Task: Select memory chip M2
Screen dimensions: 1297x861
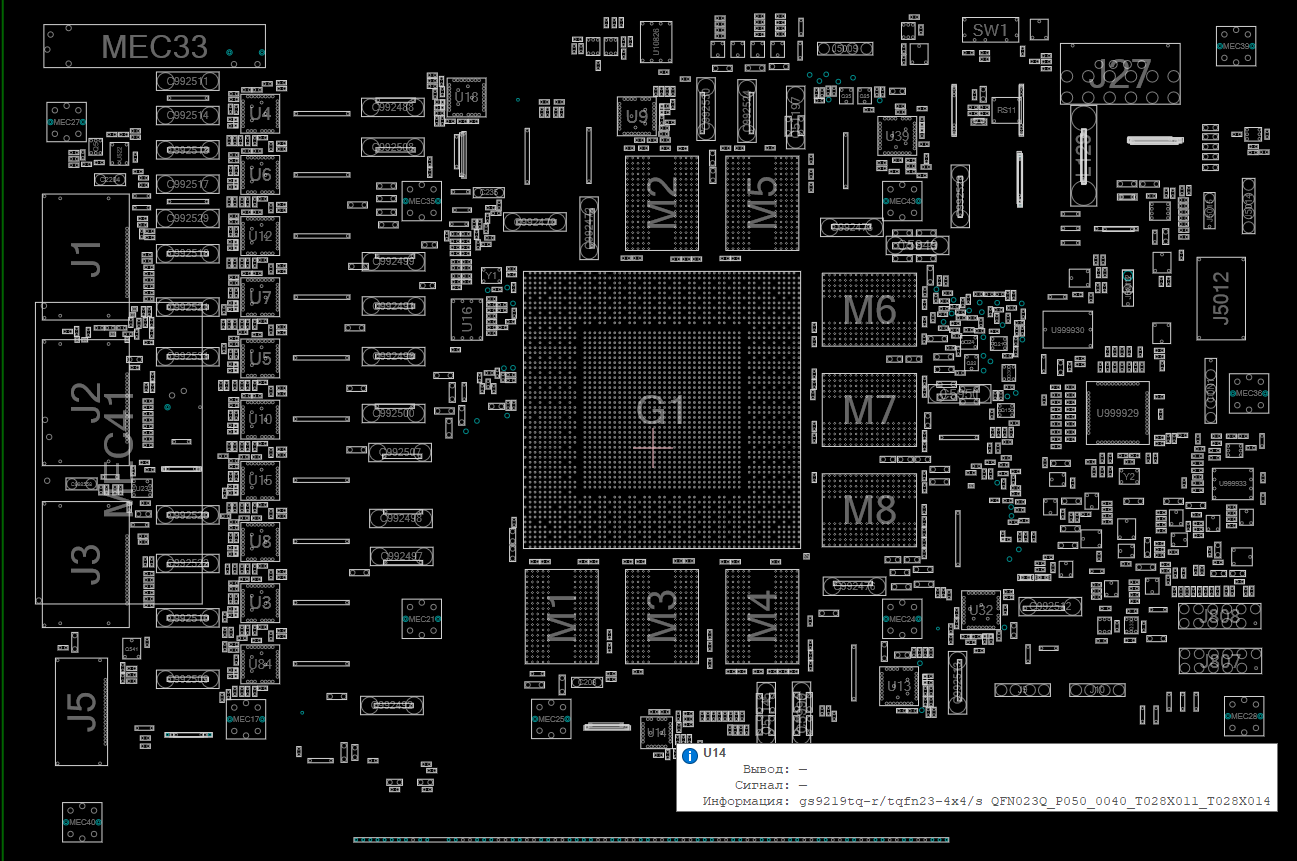Action: click(x=661, y=202)
